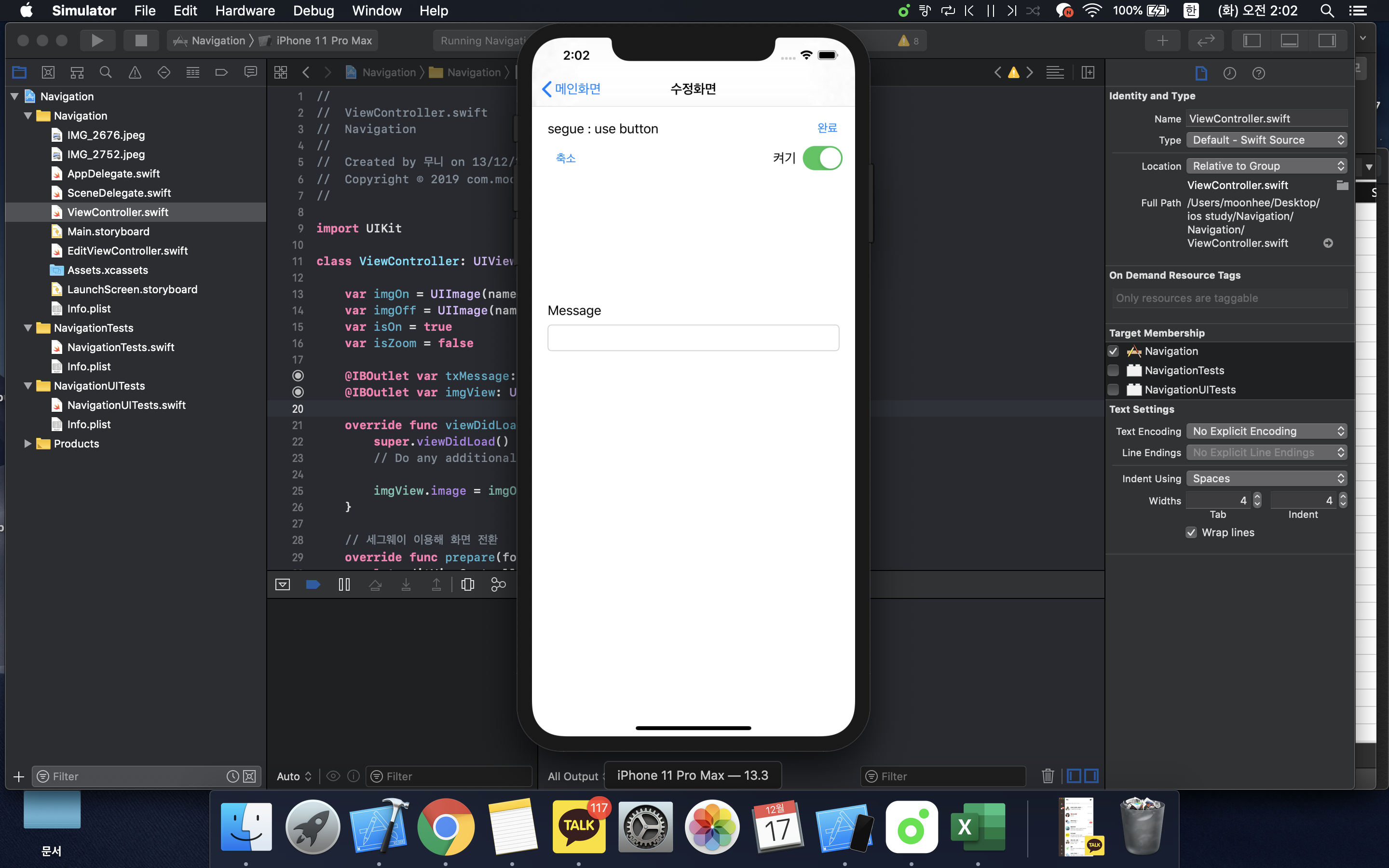Screen dimensions: 1389x868
Task: Open the Indent Using Spaces dropdown
Action: coord(1266,478)
